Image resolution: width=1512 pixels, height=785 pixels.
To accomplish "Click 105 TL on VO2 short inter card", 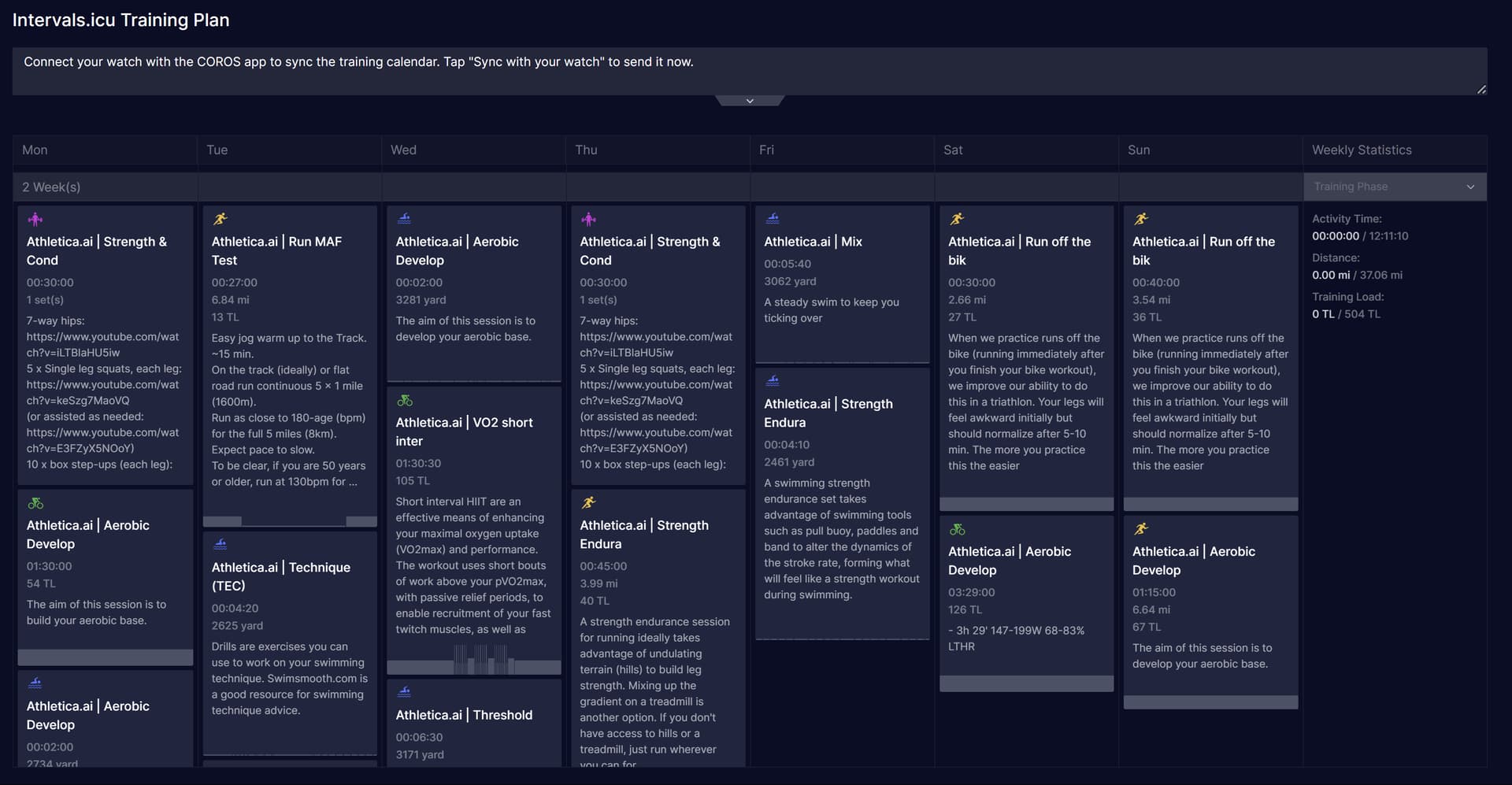I will pyautogui.click(x=413, y=481).
